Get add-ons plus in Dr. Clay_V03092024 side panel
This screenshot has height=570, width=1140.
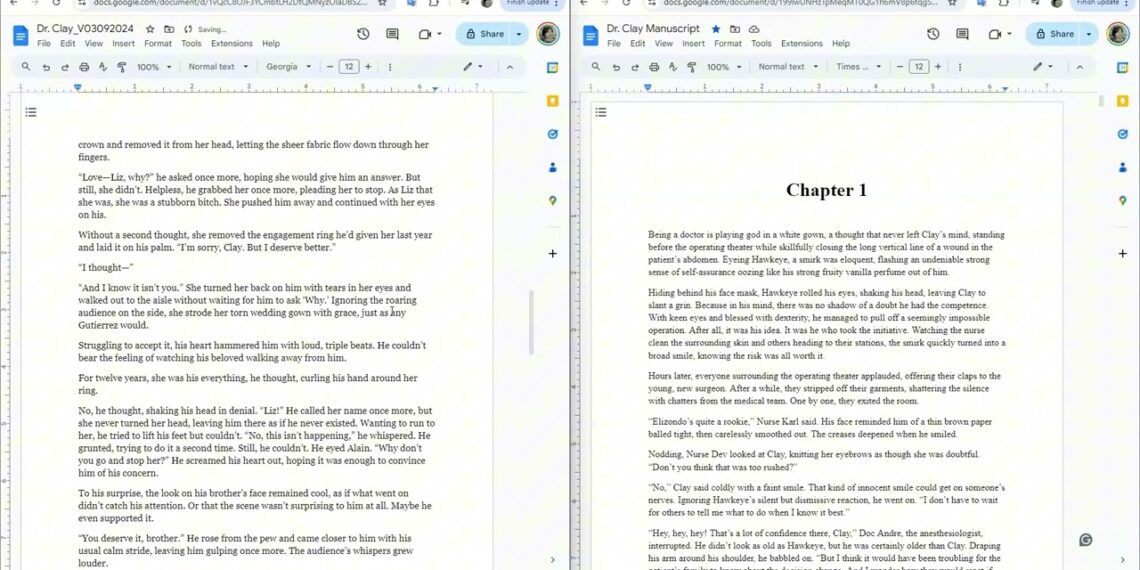[553, 254]
